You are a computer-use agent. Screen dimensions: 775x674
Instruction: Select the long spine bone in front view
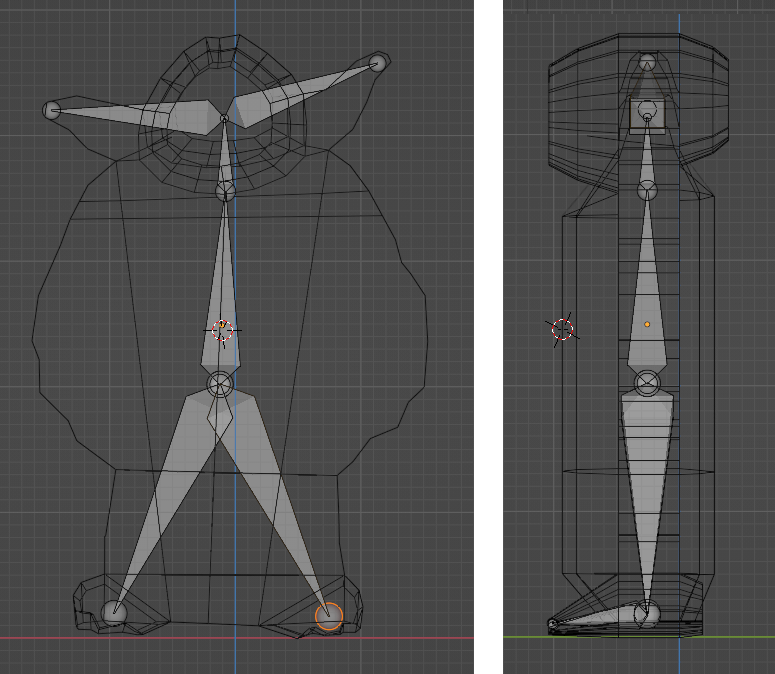pyautogui.click(x=222, y=296)
